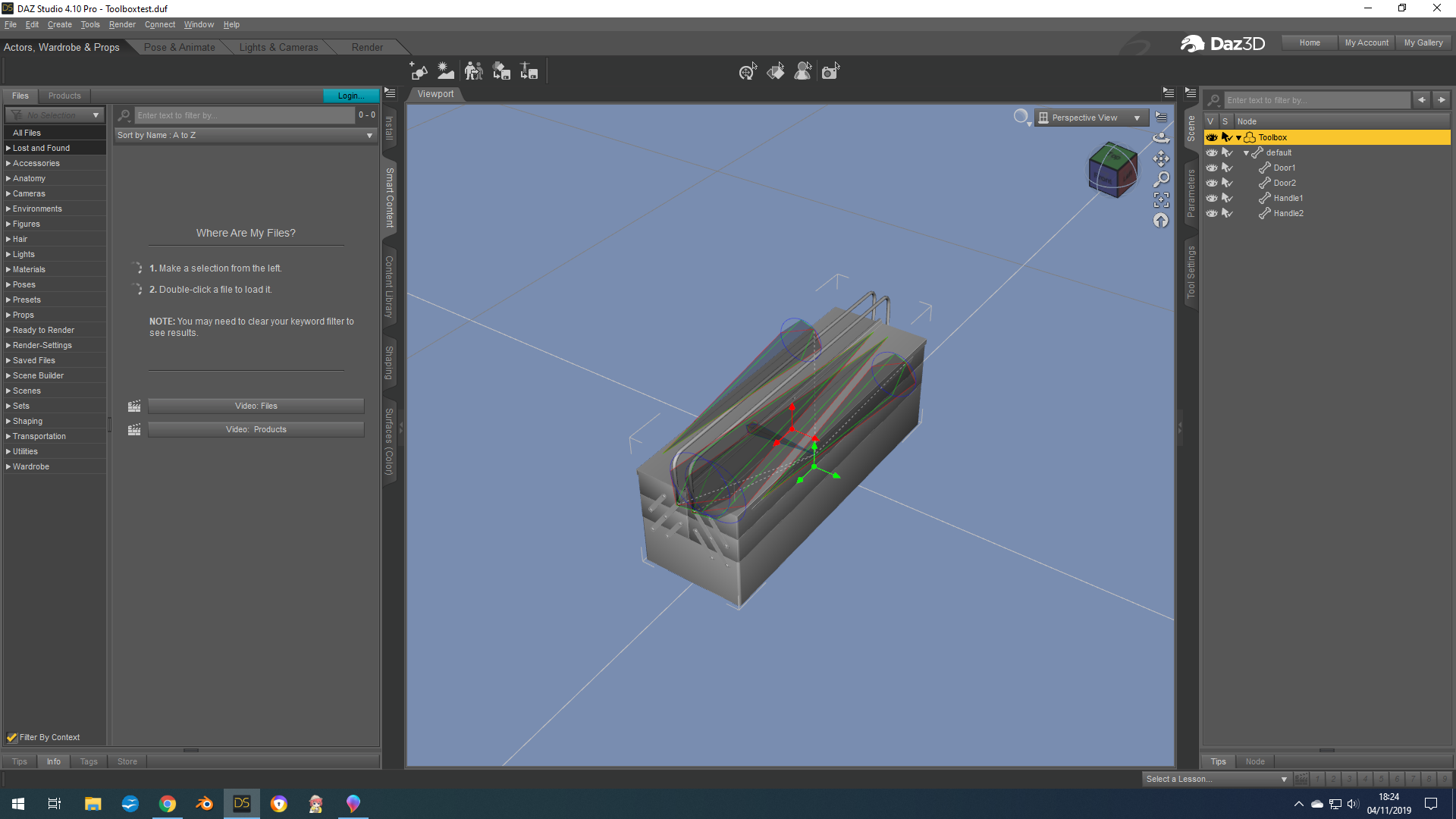Hide the Door1 node with its eye icon
The height and width of the screenshot is (819, 1456).
pos(1212,168)
